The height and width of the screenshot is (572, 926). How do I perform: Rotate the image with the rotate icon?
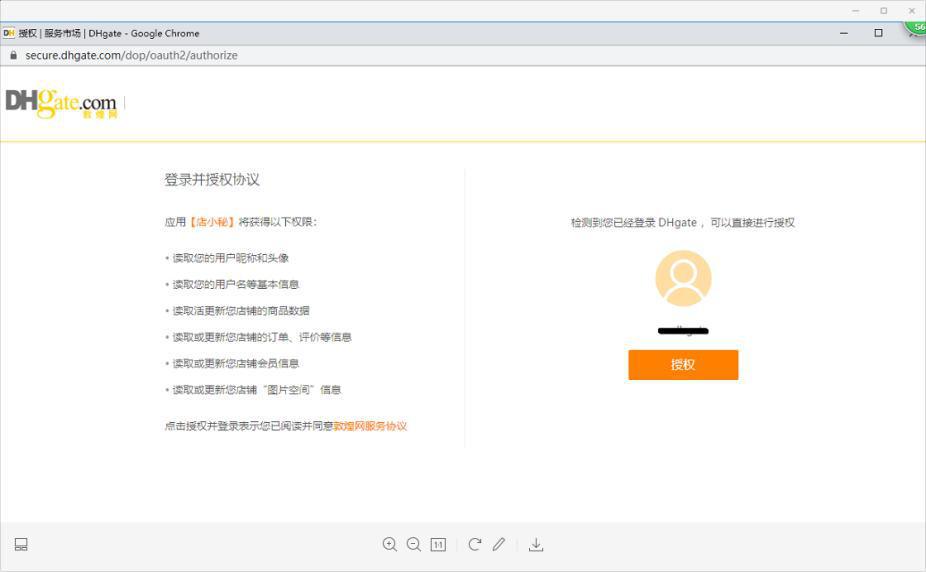tap(475, 544)
